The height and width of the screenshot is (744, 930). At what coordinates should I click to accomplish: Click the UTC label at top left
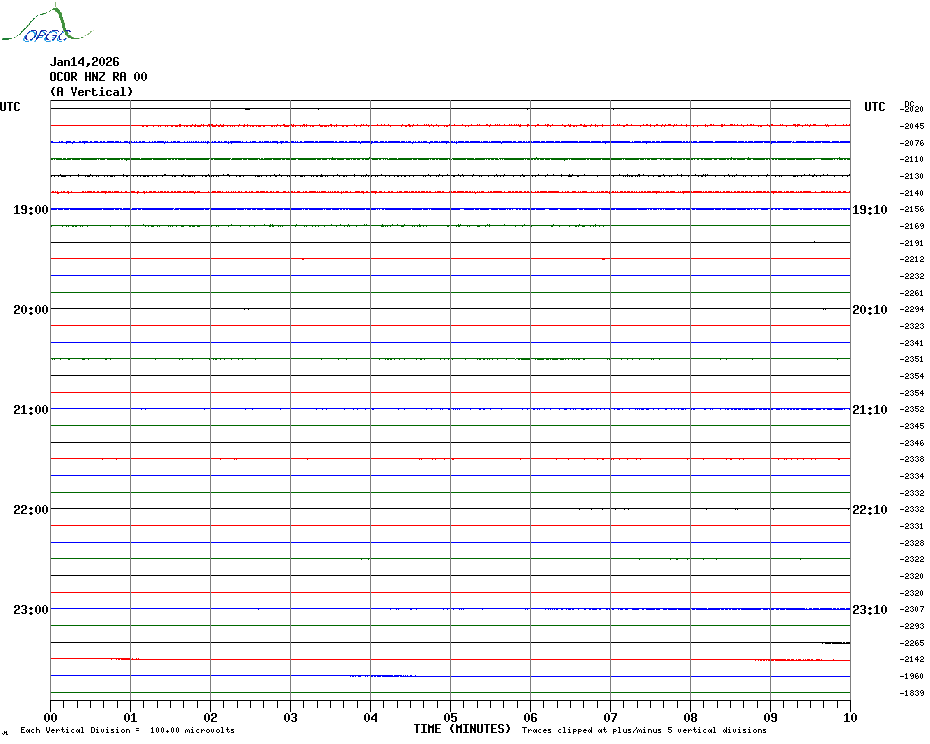[10, 107]
